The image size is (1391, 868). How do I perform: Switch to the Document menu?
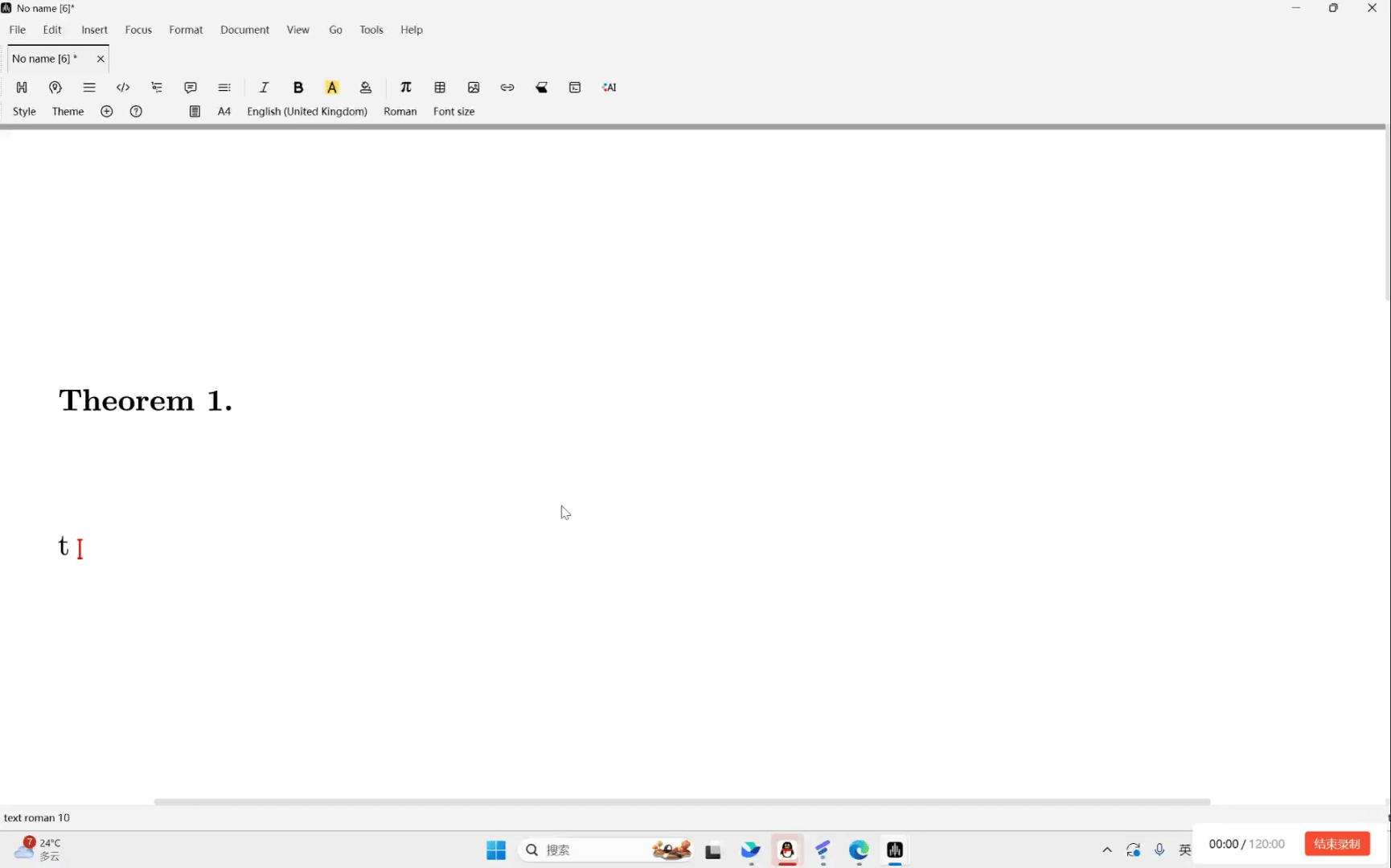[244, 29]
